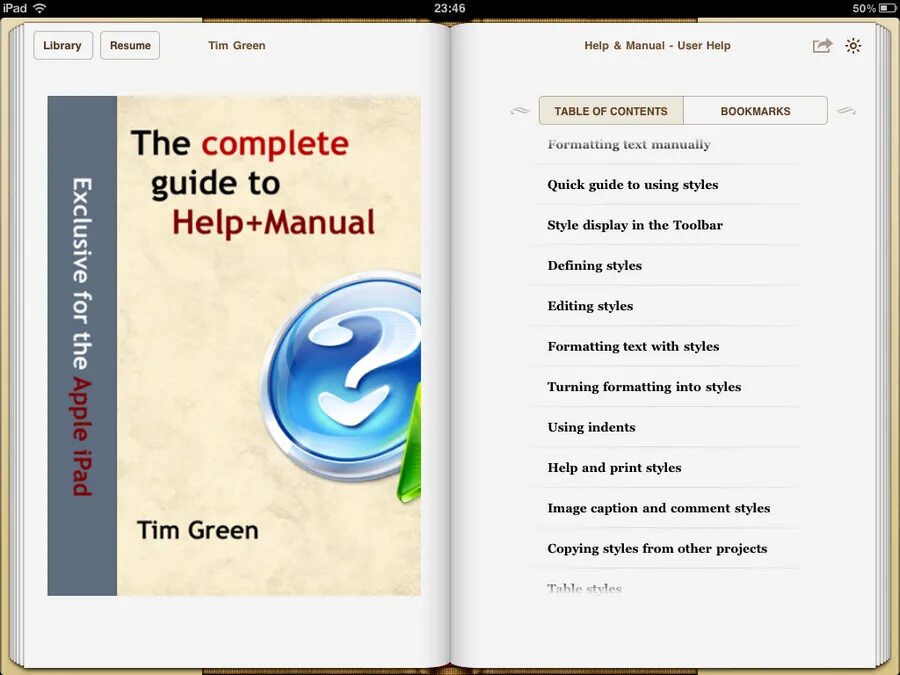Viewport: 900px width, 675px height.
Task: Tap the 50% battery percentage
Action: click(864, 8)
